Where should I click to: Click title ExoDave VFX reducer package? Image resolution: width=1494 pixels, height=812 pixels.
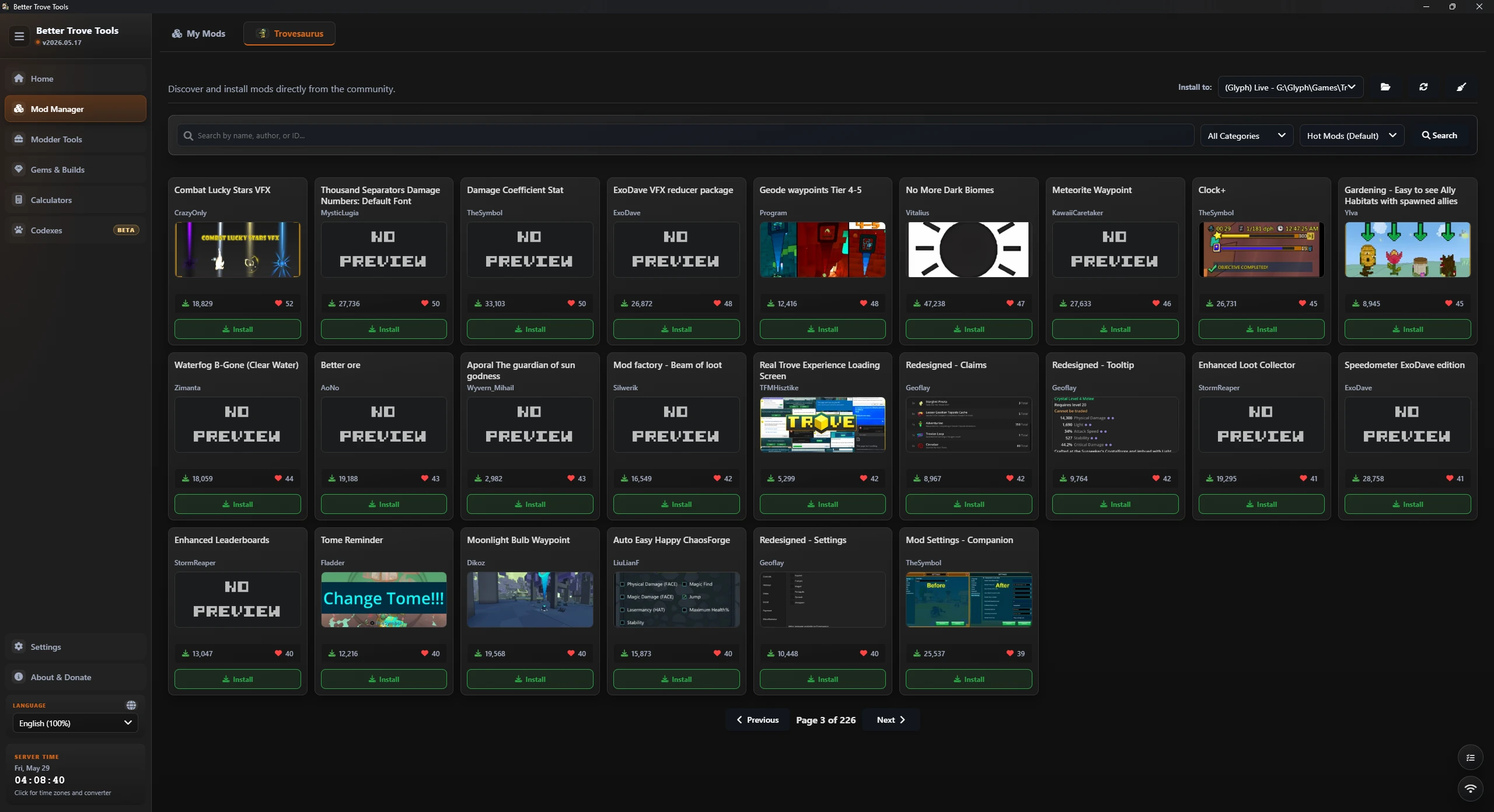click(673, 190)
